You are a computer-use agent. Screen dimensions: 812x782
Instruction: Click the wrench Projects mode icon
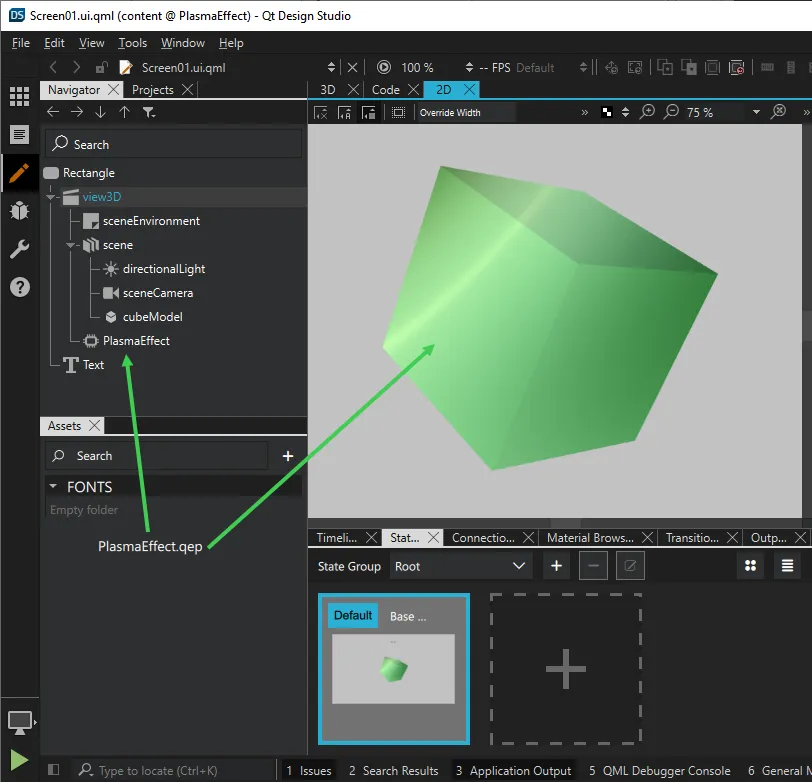[x=19, y=249]
